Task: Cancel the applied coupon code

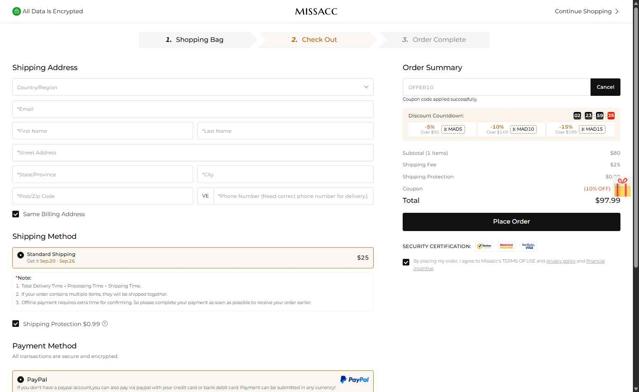Action: [x=605, y=87]
